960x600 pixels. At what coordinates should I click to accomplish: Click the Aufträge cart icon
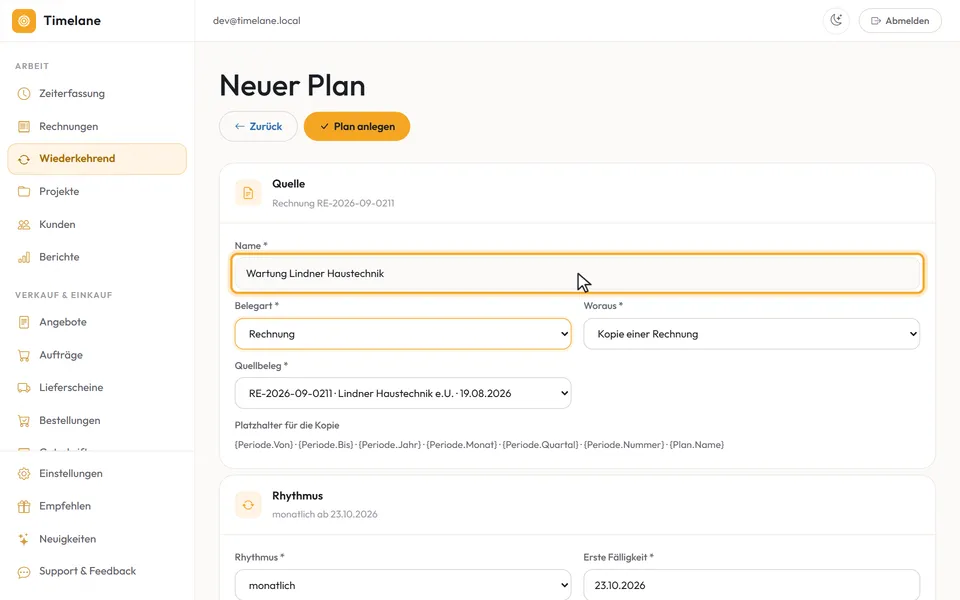click(24, 355)
